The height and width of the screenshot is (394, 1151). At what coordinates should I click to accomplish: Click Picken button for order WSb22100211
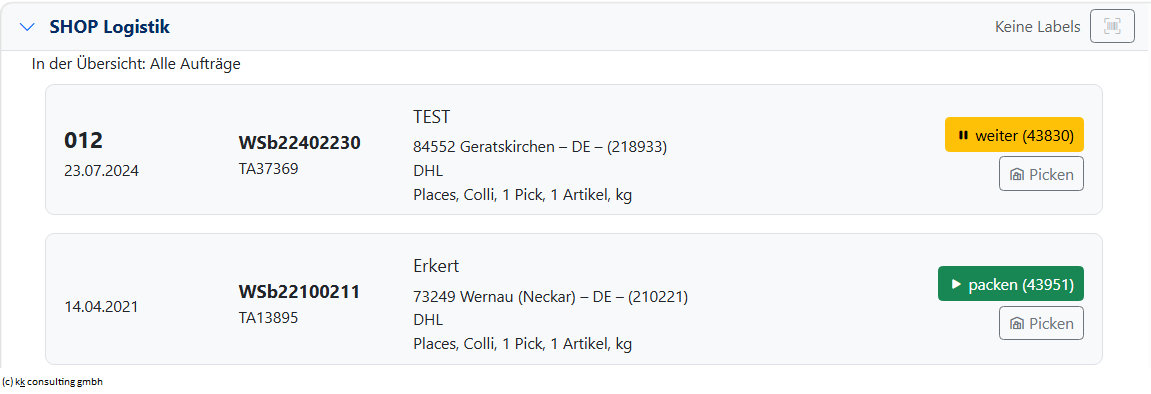[1041, 324]
